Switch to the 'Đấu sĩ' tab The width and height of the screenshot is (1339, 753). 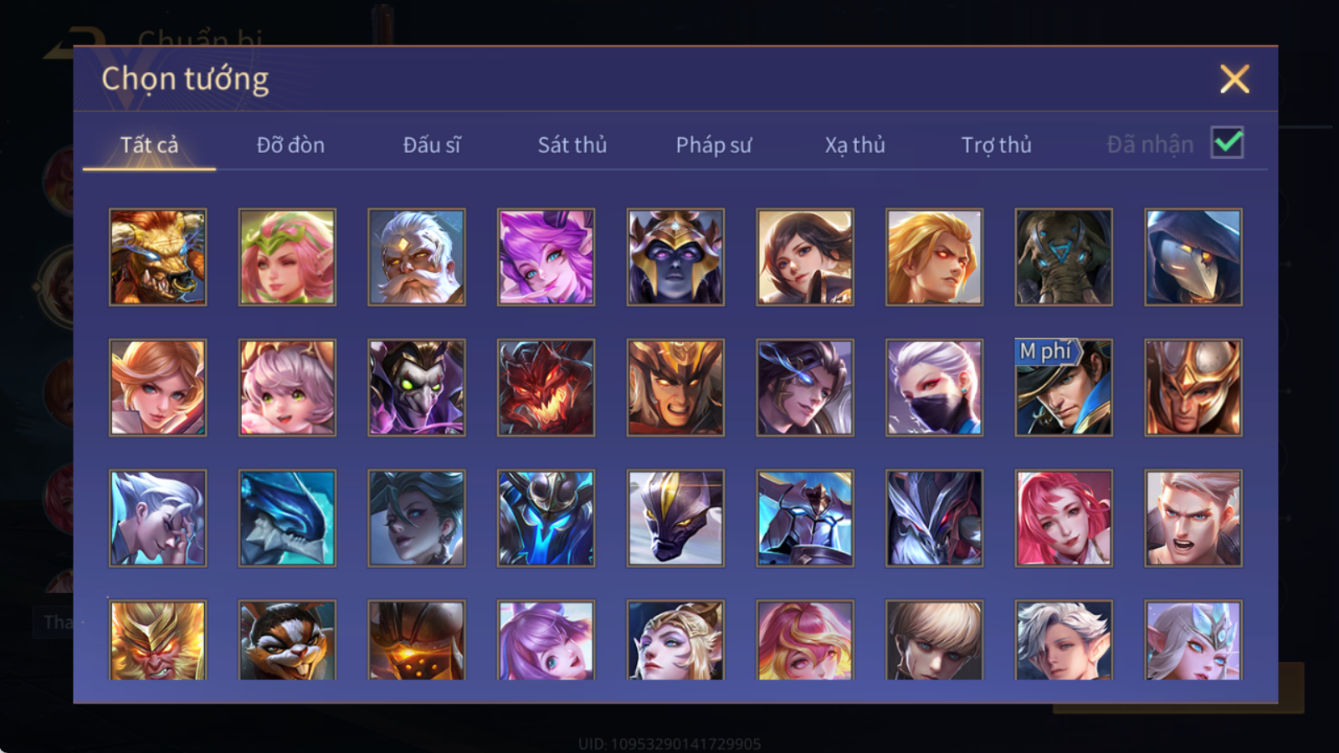[432, 145]
